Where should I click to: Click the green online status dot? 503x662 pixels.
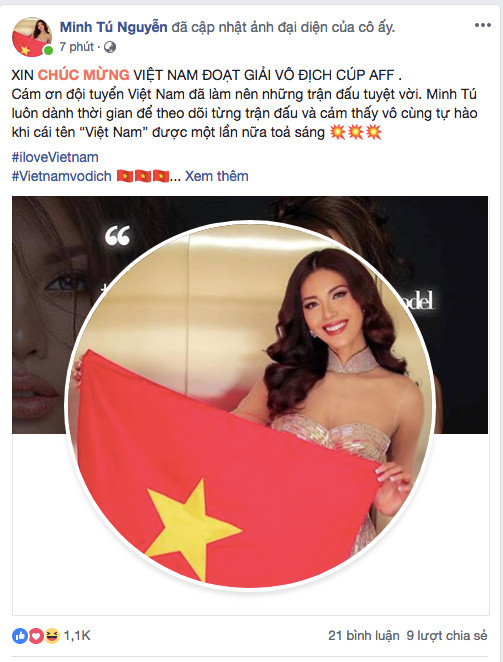click(49, 51)
